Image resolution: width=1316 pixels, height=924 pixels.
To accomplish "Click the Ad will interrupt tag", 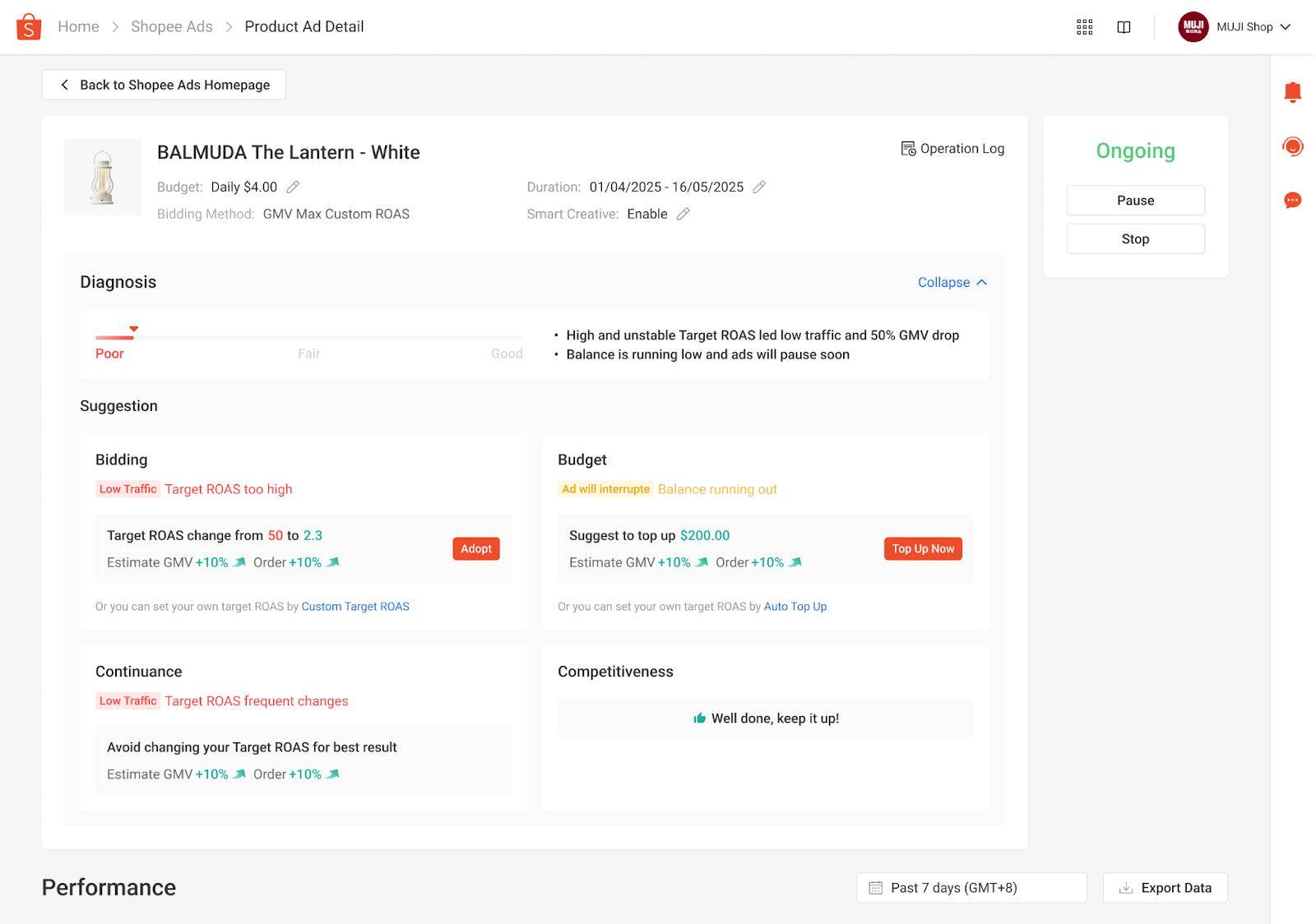I will click(x=605, y=489).
